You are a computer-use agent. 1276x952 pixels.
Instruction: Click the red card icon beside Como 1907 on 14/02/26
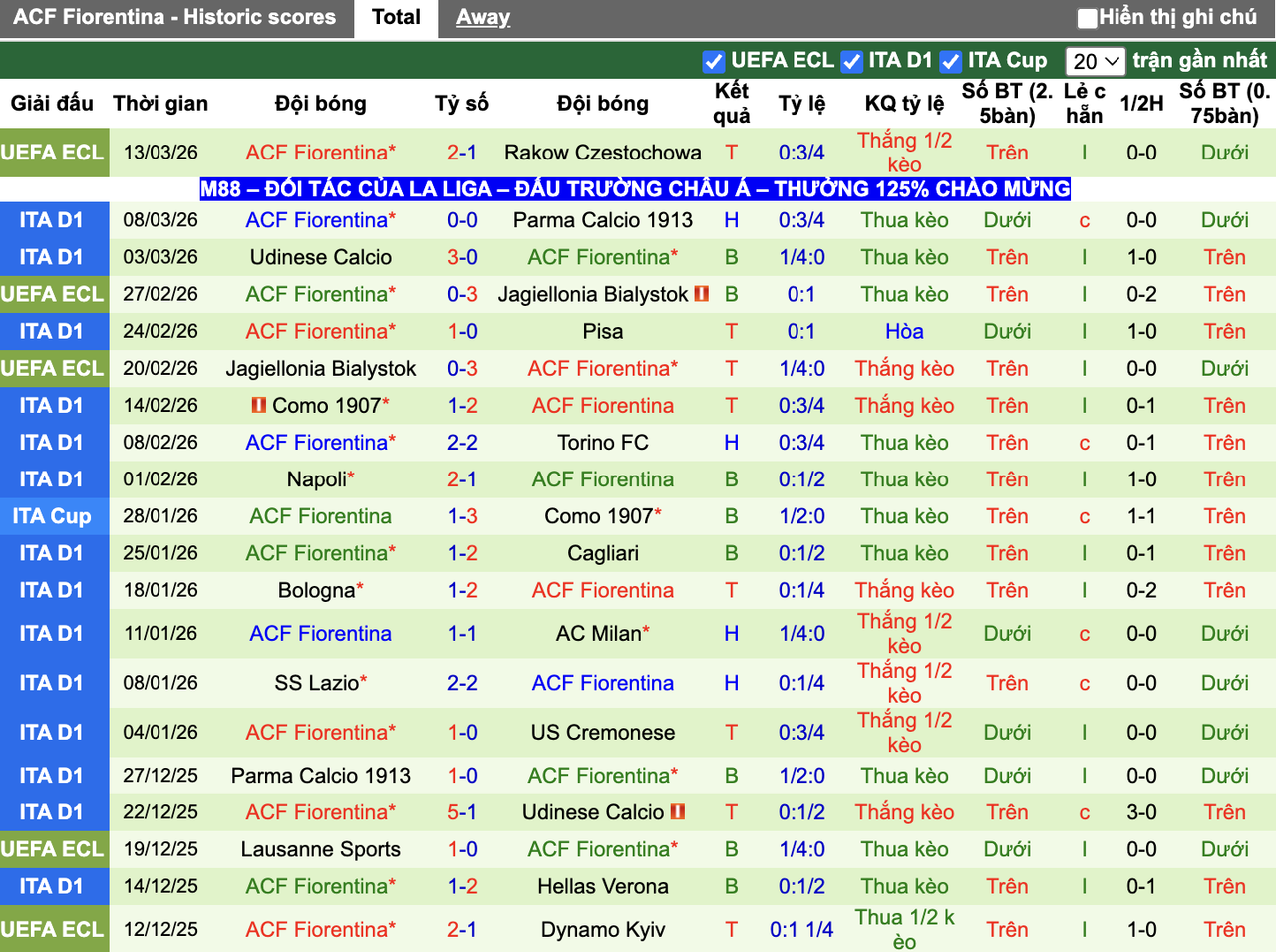pos(259,405)
